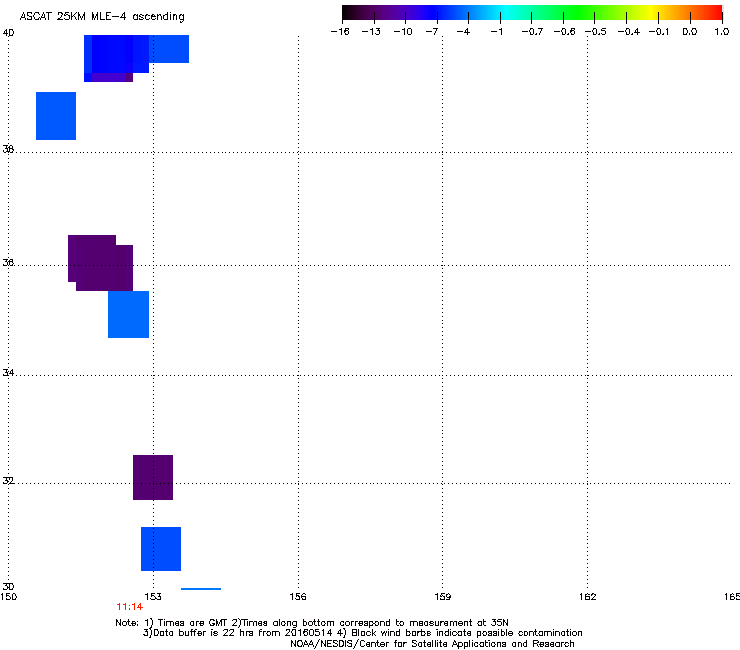Click the note line about Times are GMT

312,623
